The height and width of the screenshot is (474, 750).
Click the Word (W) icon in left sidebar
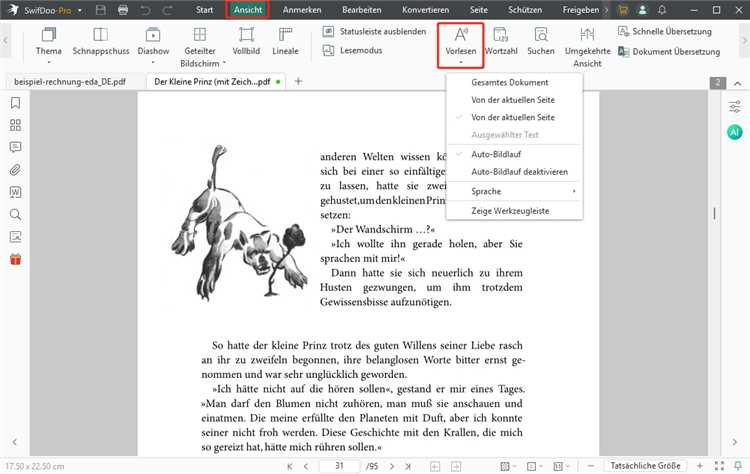(x=15, y=192)
